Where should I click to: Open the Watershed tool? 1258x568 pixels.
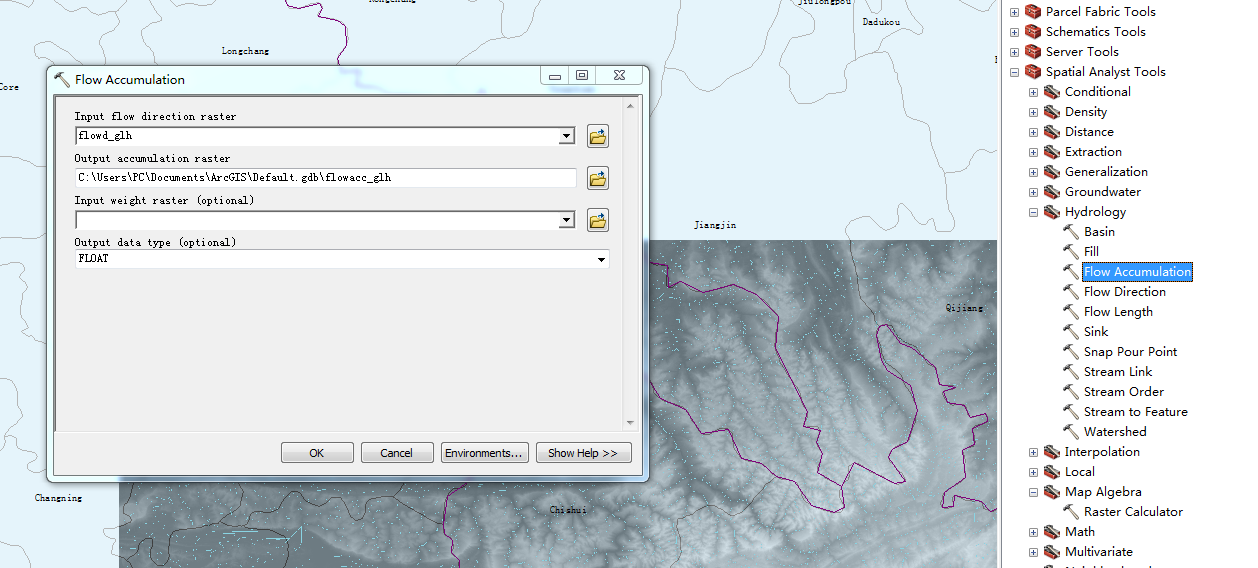click(1115, 432)
